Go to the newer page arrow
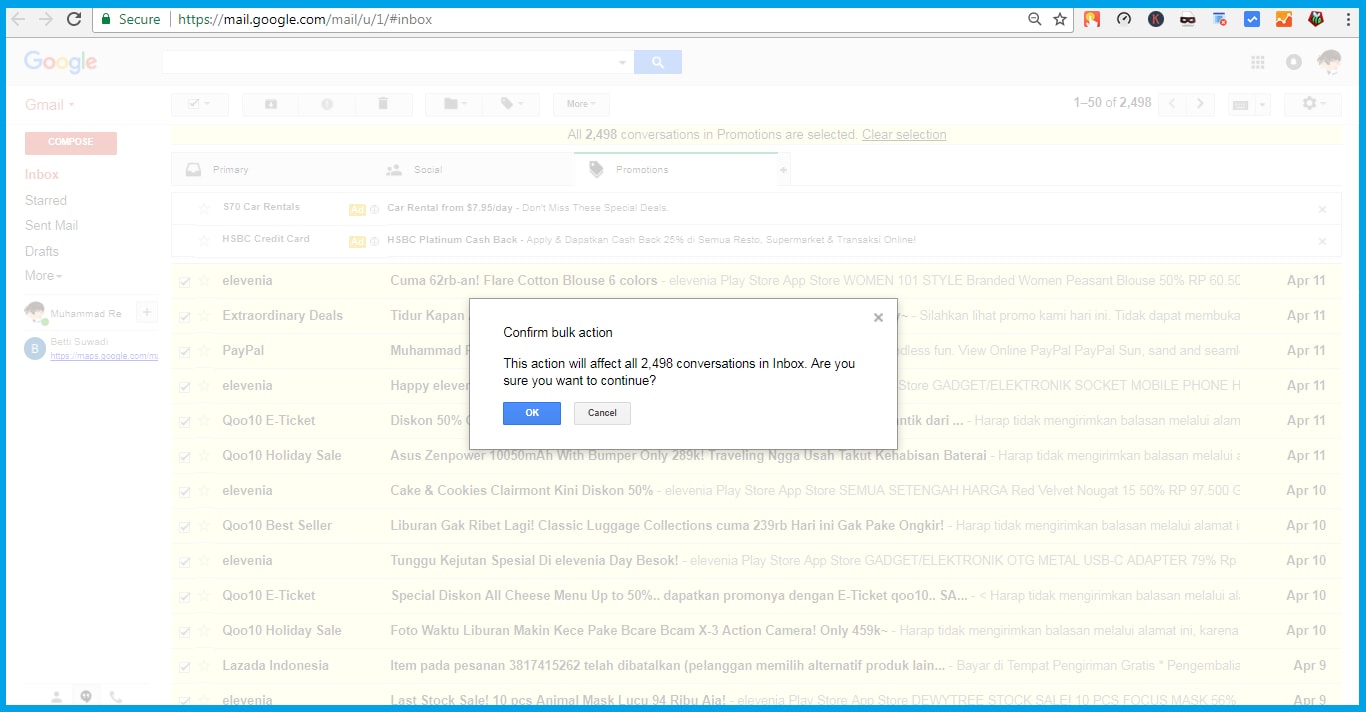 [1173, 104]
